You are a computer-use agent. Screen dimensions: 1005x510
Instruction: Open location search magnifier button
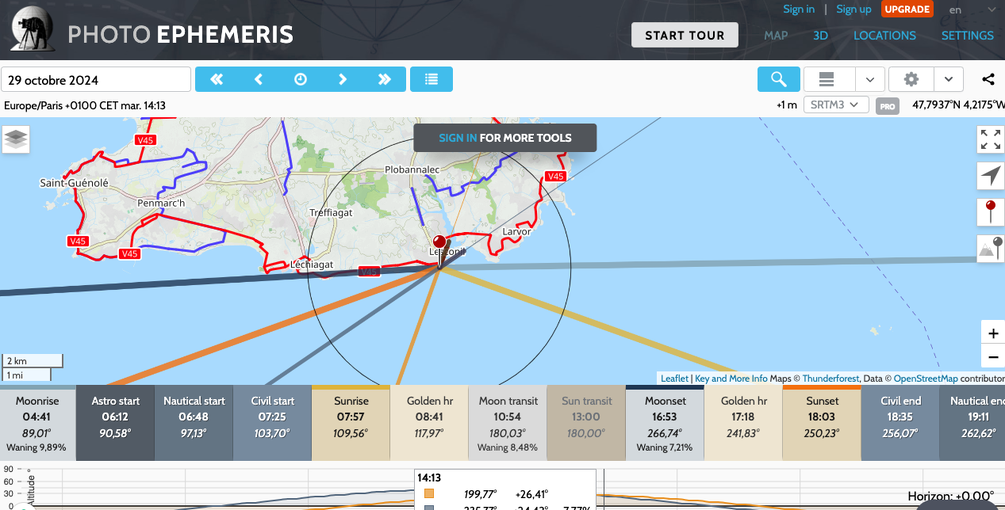point(779,79)
